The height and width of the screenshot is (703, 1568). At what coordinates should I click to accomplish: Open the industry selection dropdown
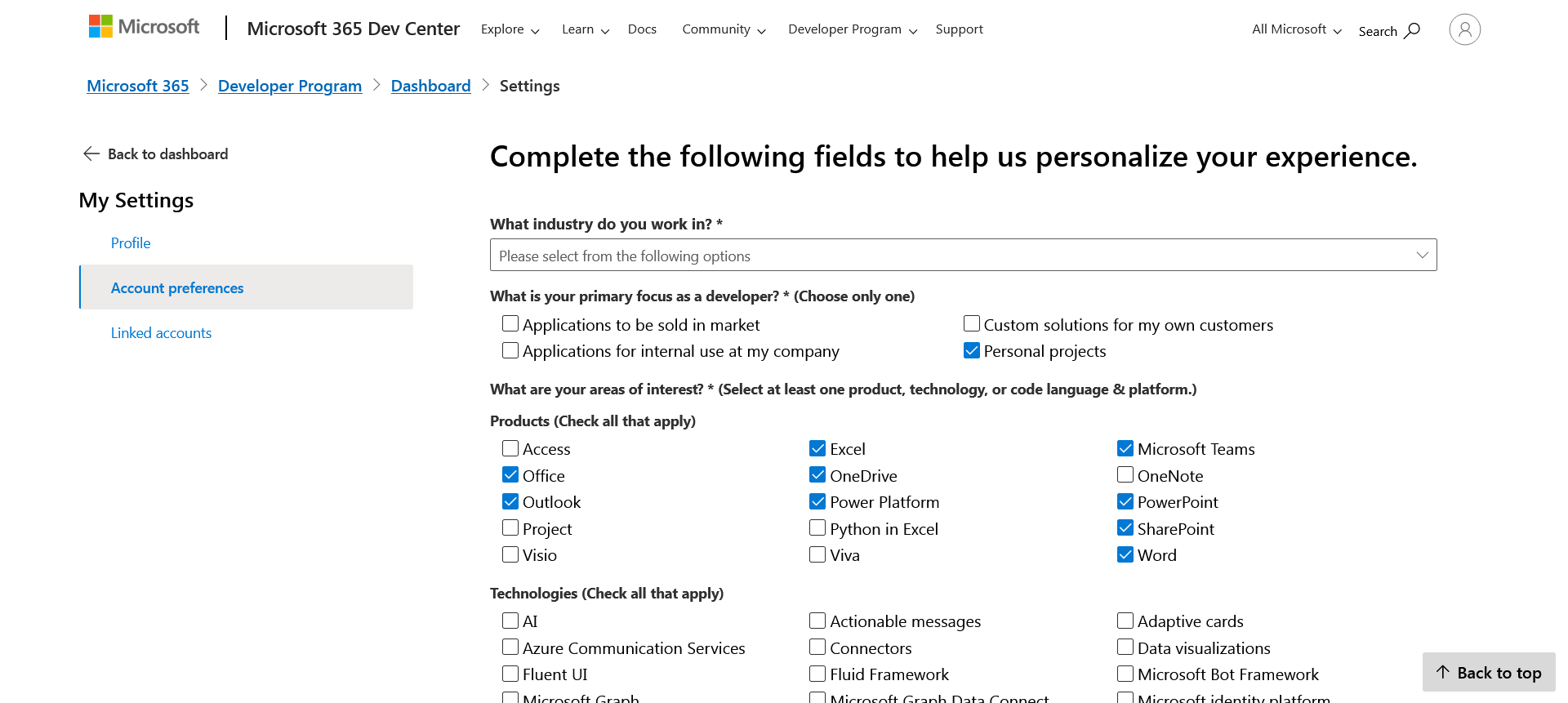coord(963,255)
